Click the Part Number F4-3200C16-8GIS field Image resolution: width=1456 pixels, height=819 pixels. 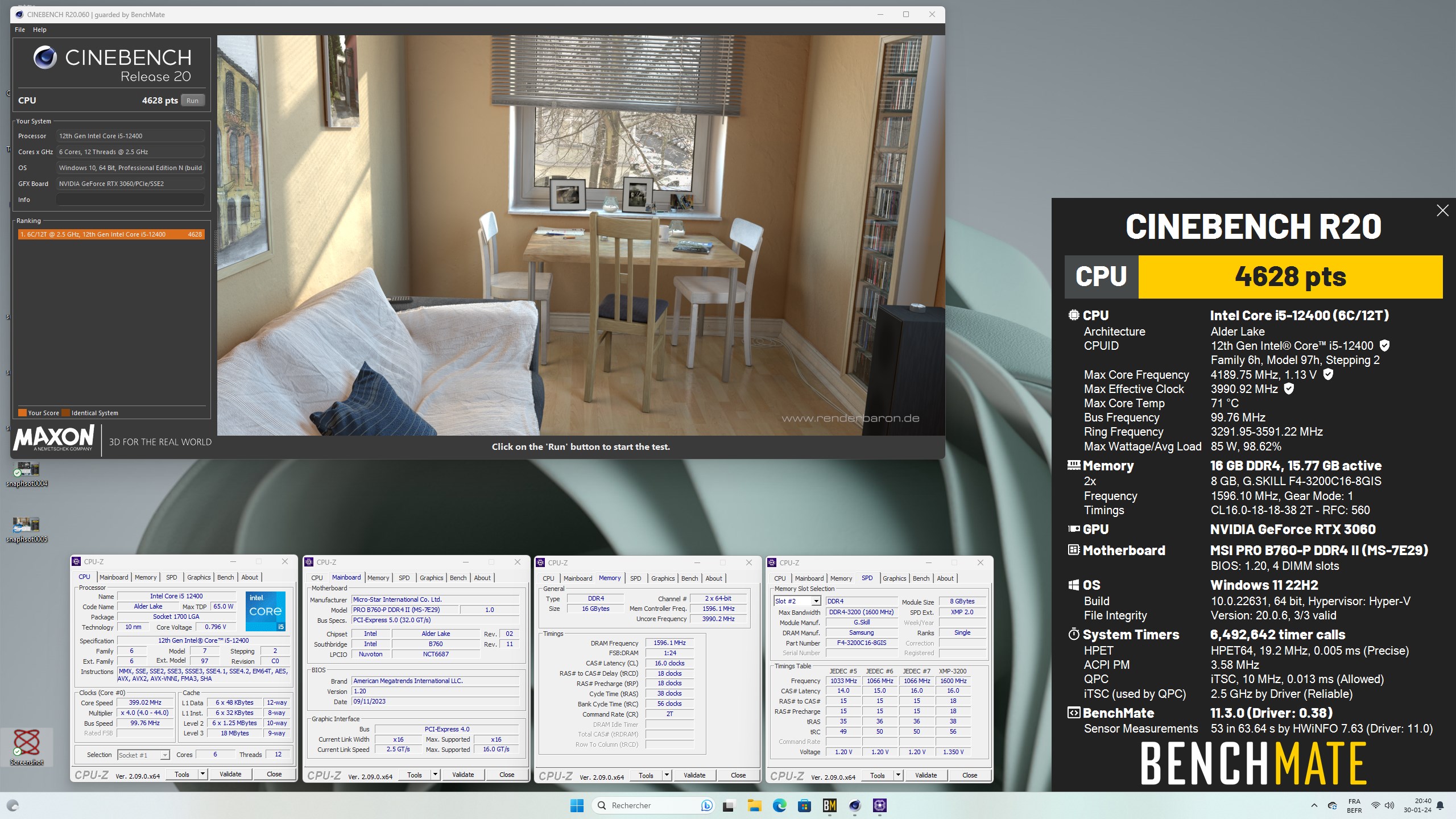(861, 643)
